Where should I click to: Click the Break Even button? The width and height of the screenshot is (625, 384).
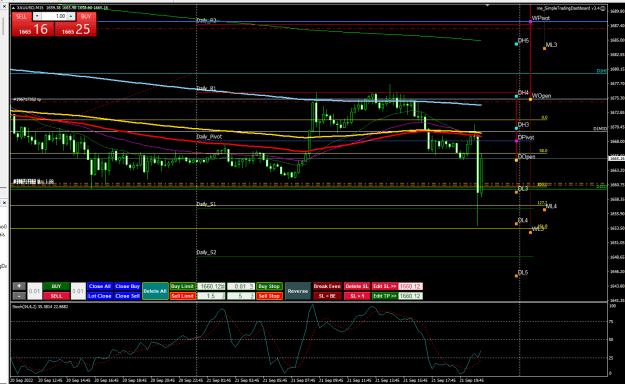pos(327,286)
